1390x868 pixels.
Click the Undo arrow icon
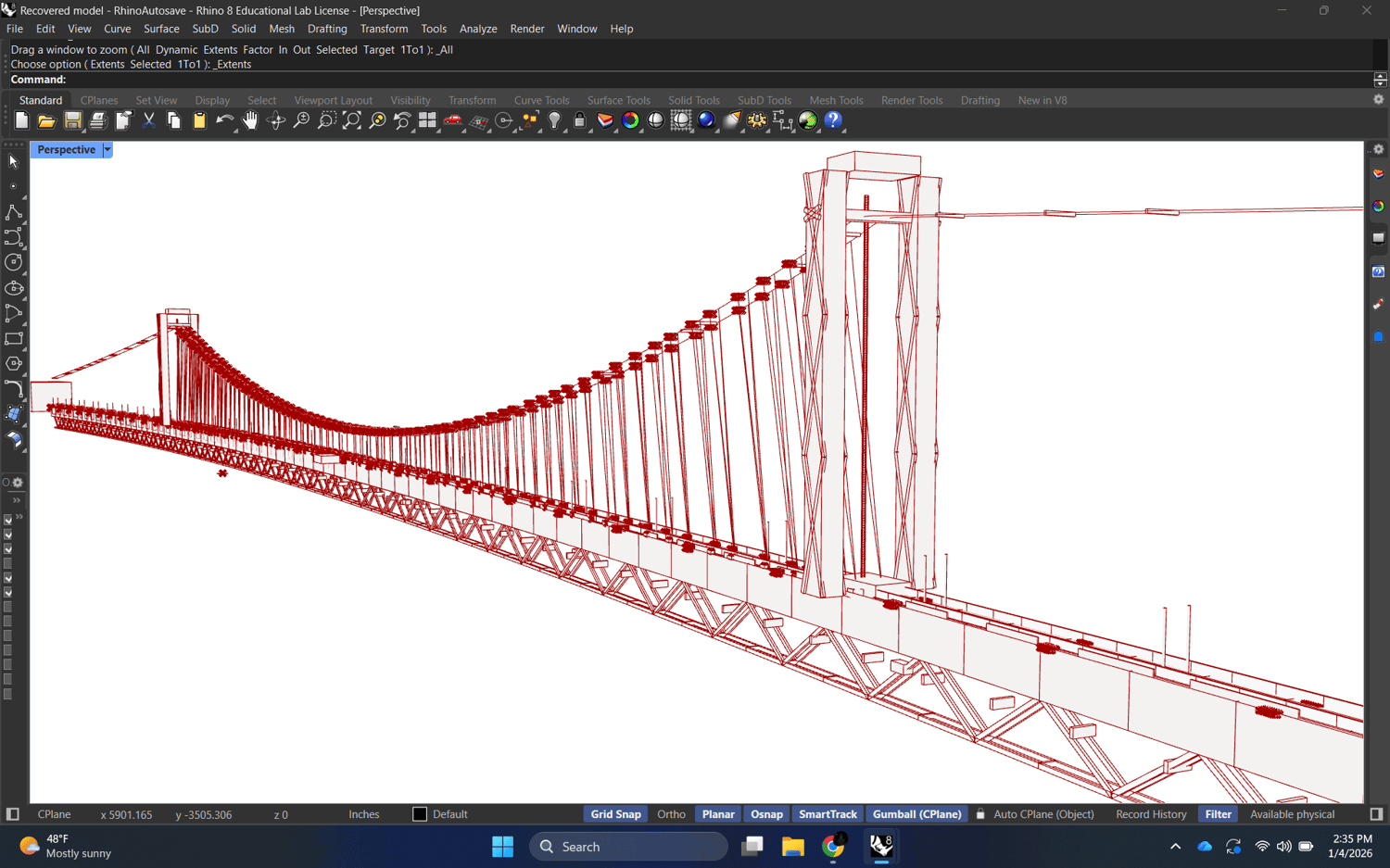[x=224, y=120]
